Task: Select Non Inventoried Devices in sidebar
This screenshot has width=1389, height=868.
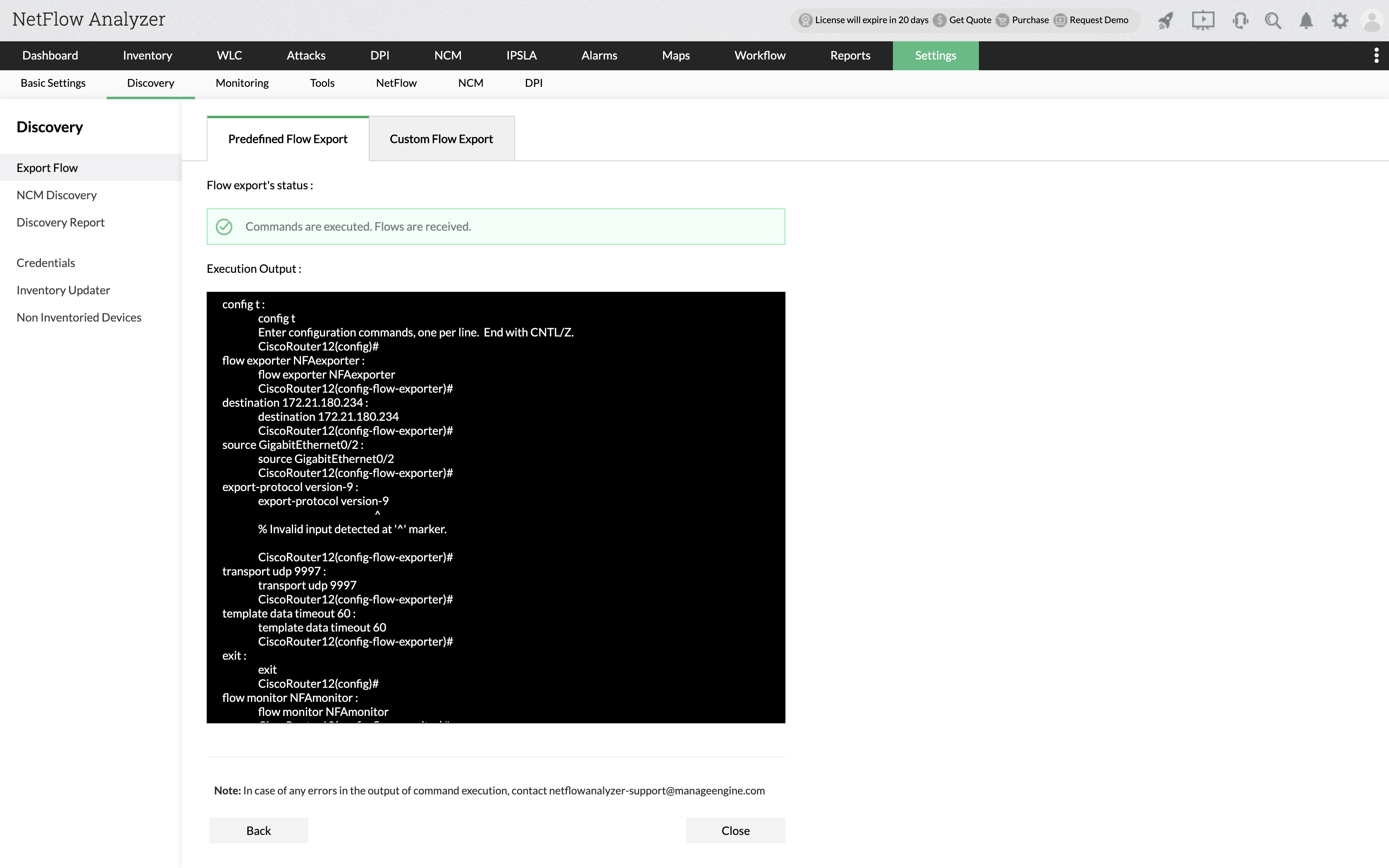Action: pos(79,317)
